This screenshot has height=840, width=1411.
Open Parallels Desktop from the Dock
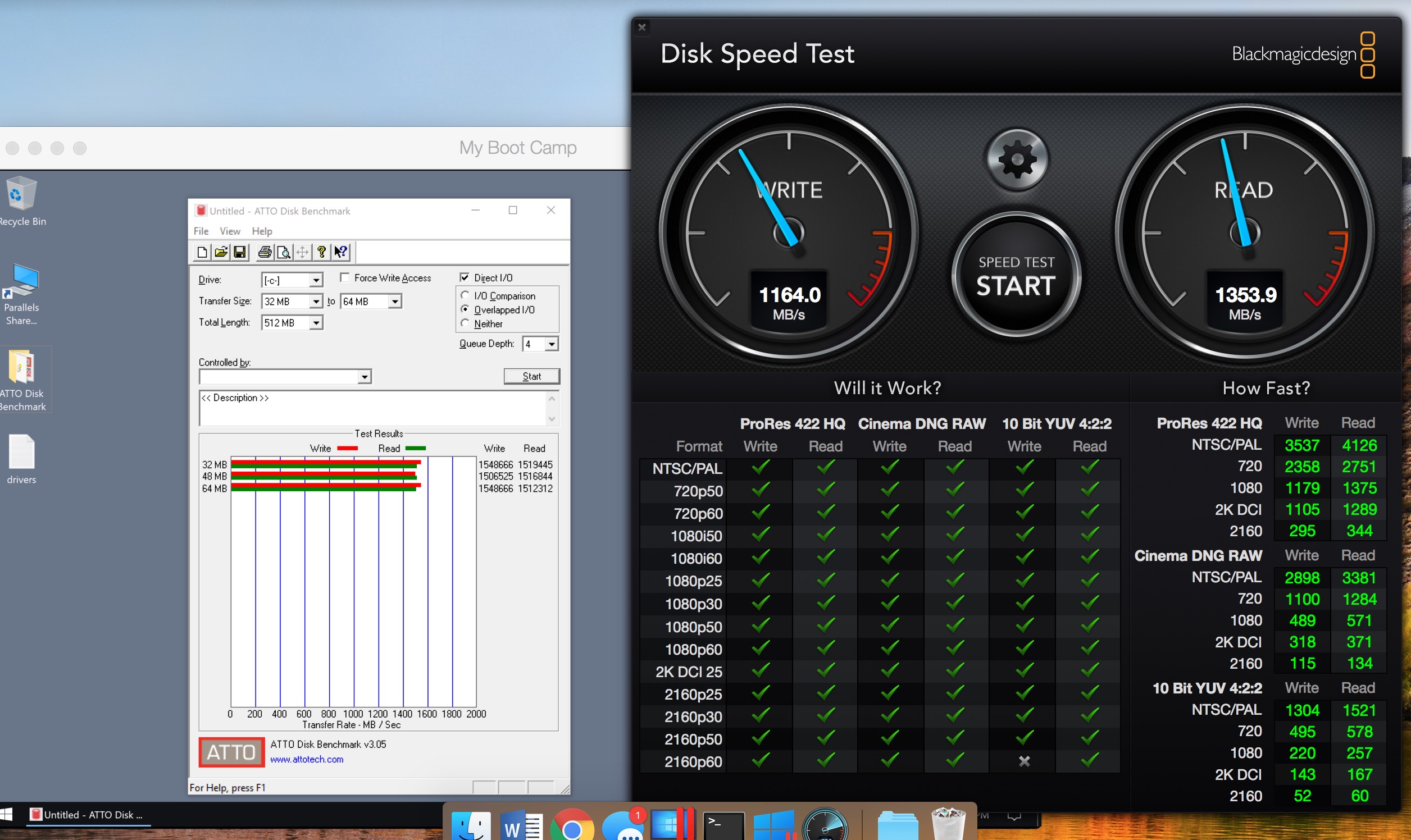(673, 824)
